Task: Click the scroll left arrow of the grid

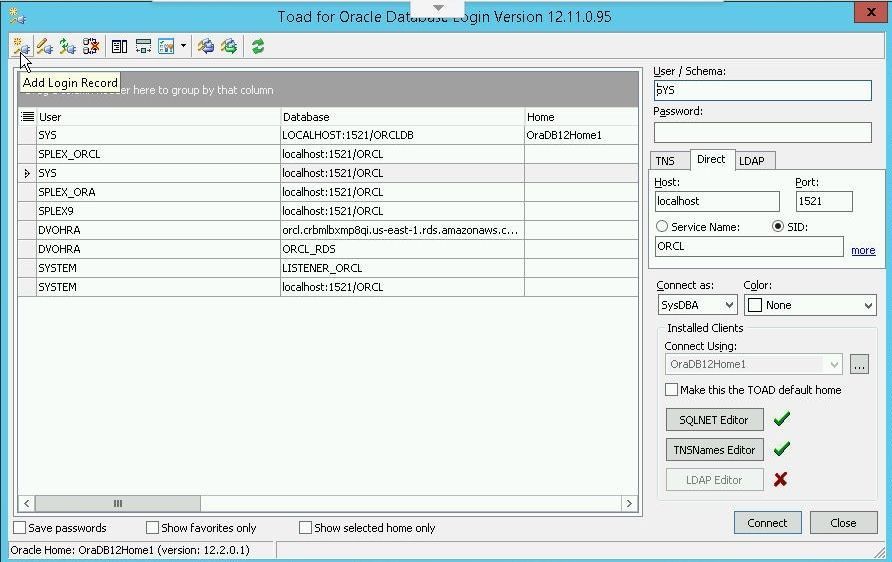Action: coord(27,503)
